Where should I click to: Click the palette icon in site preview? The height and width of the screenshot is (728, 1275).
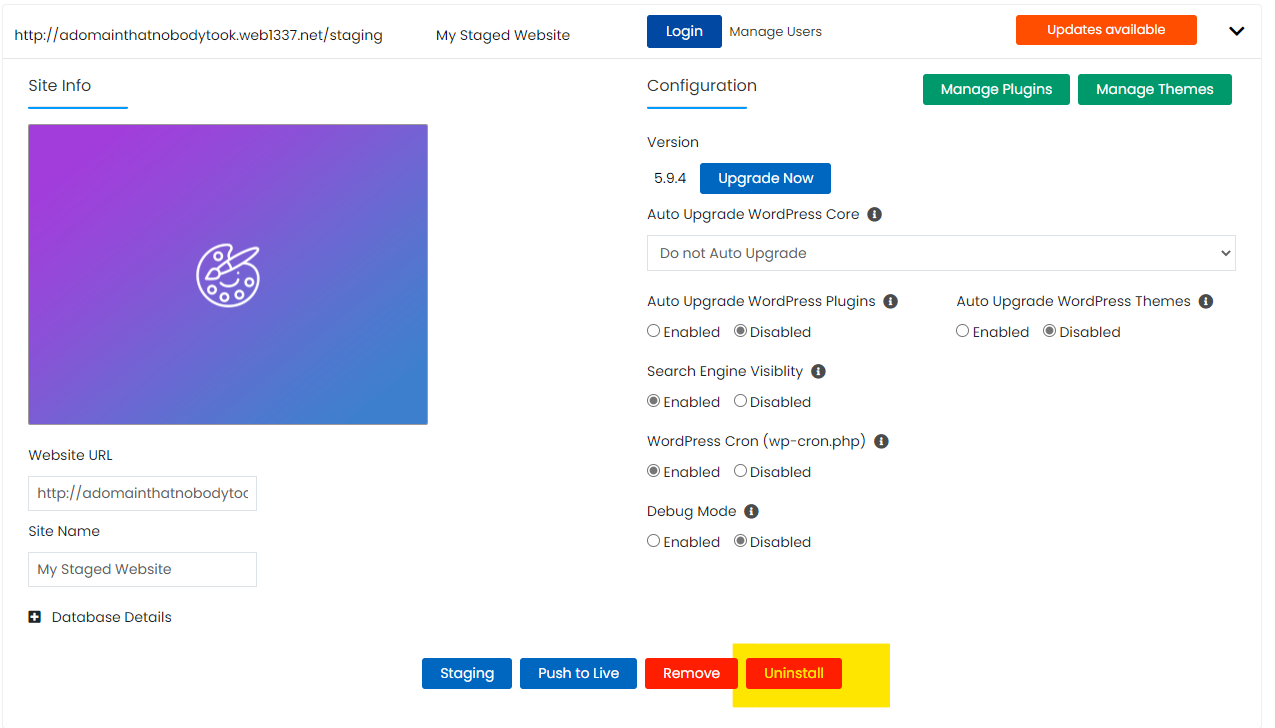coord(227,275)
